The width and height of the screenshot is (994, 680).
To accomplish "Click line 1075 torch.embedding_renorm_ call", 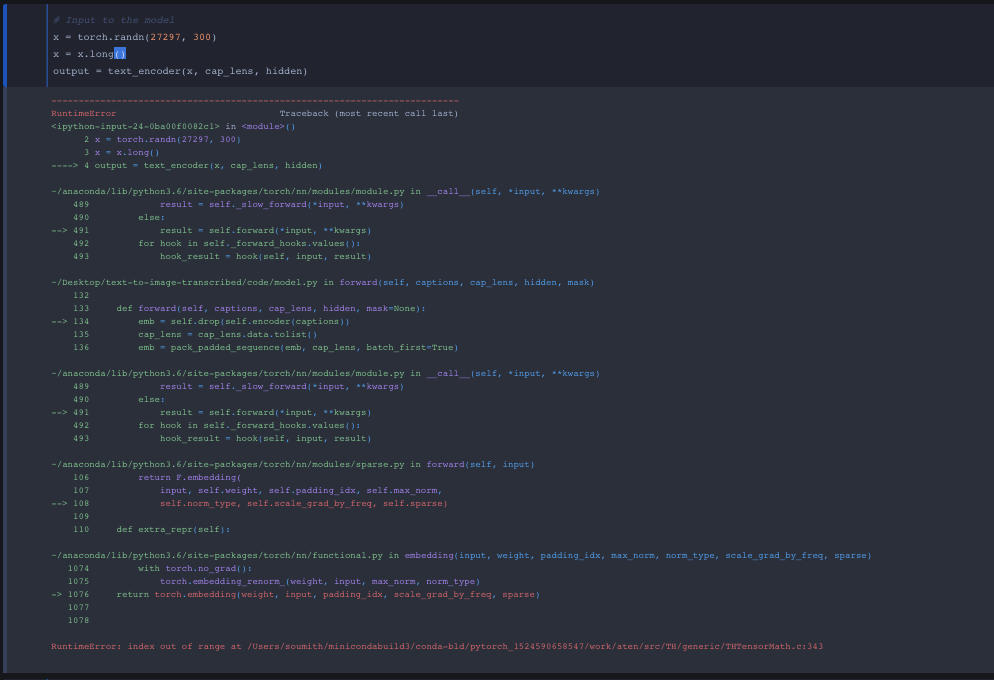I will pos(319,581).
